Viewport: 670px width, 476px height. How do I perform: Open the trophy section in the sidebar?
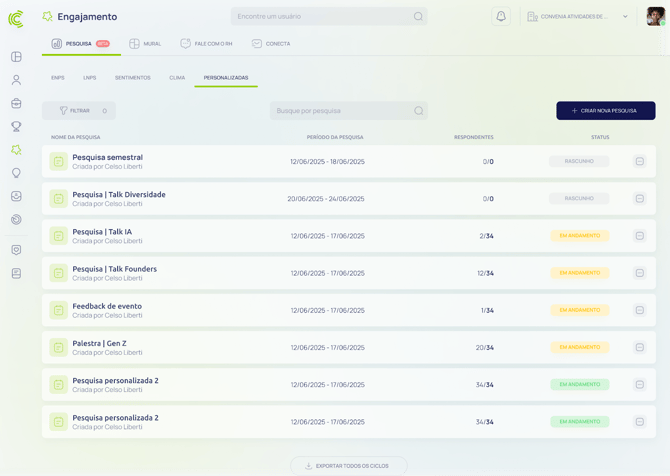point(16,127)
